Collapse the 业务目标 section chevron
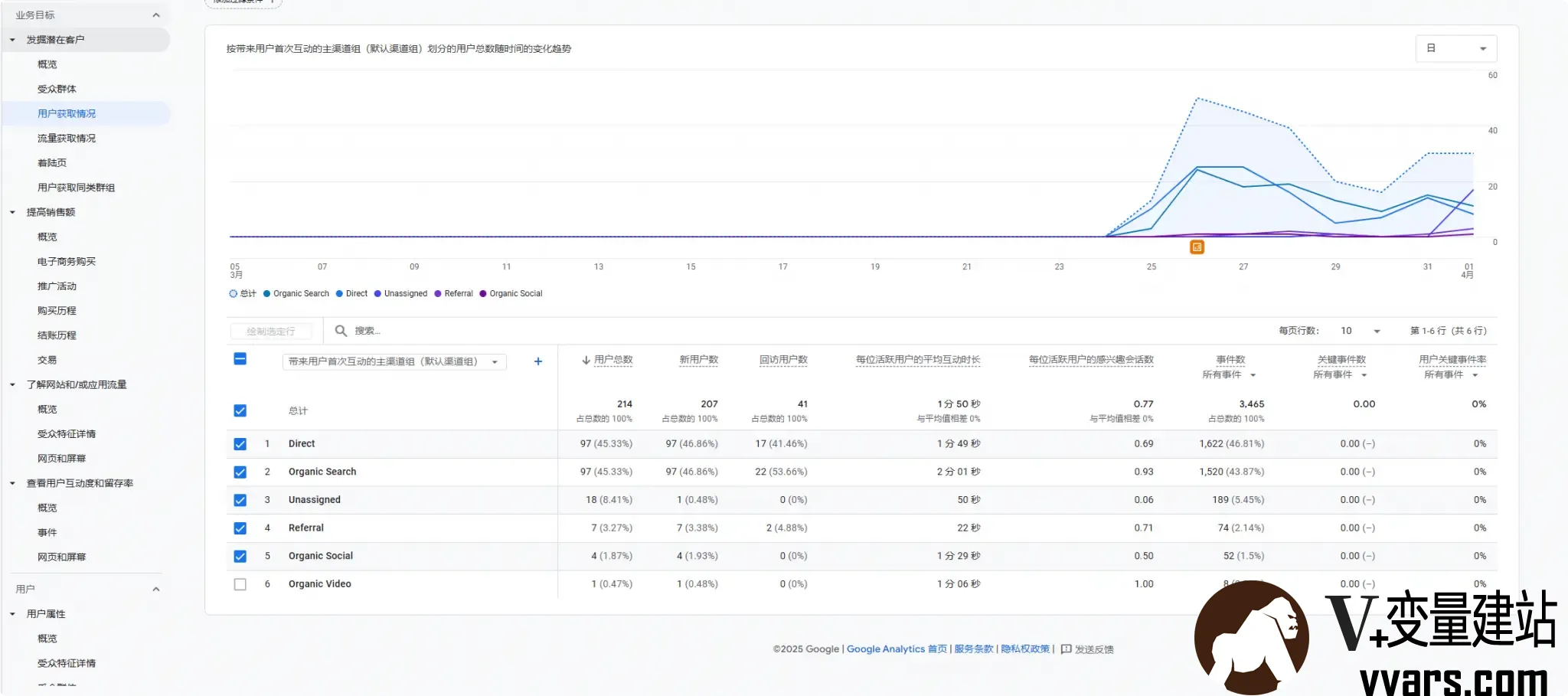 [x=156, y=15]
